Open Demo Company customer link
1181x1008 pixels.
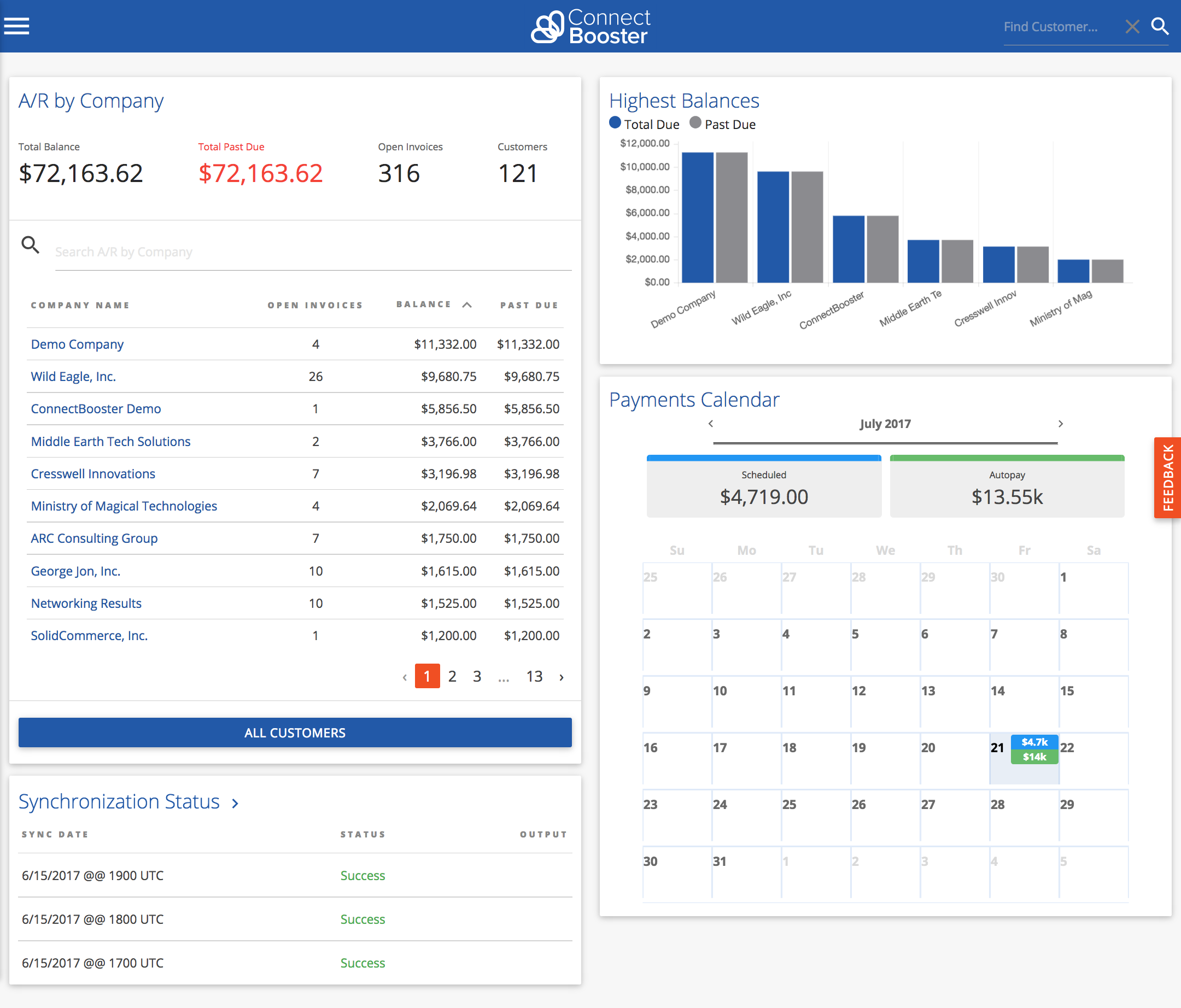point(77,344)
